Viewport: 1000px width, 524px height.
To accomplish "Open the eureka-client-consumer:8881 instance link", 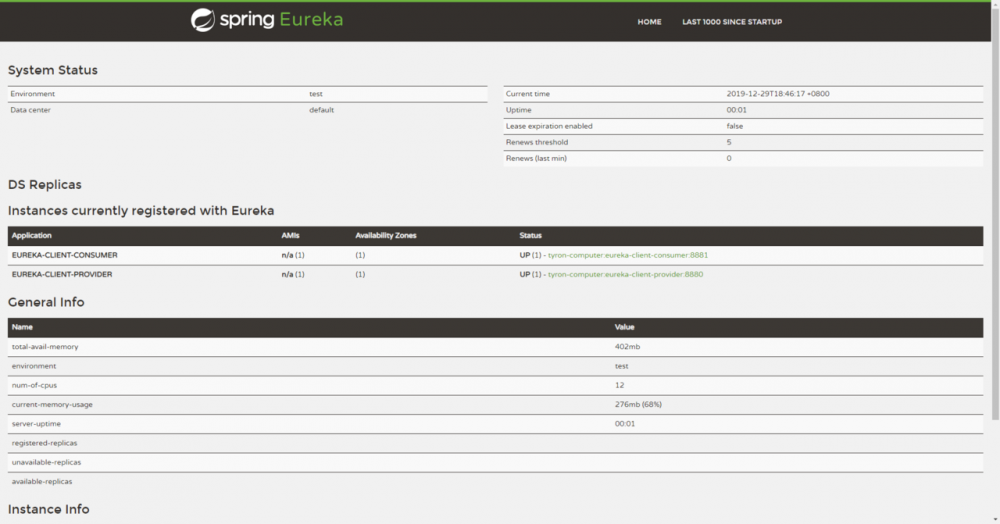I will point(628,255).
